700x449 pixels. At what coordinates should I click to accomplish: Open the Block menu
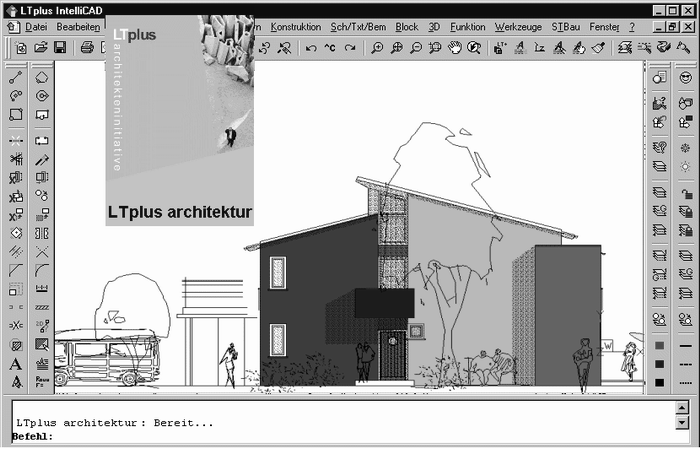407,27
